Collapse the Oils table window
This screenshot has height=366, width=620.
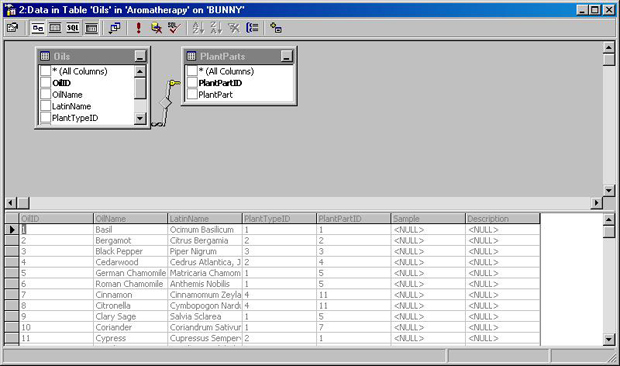point(140,56)
